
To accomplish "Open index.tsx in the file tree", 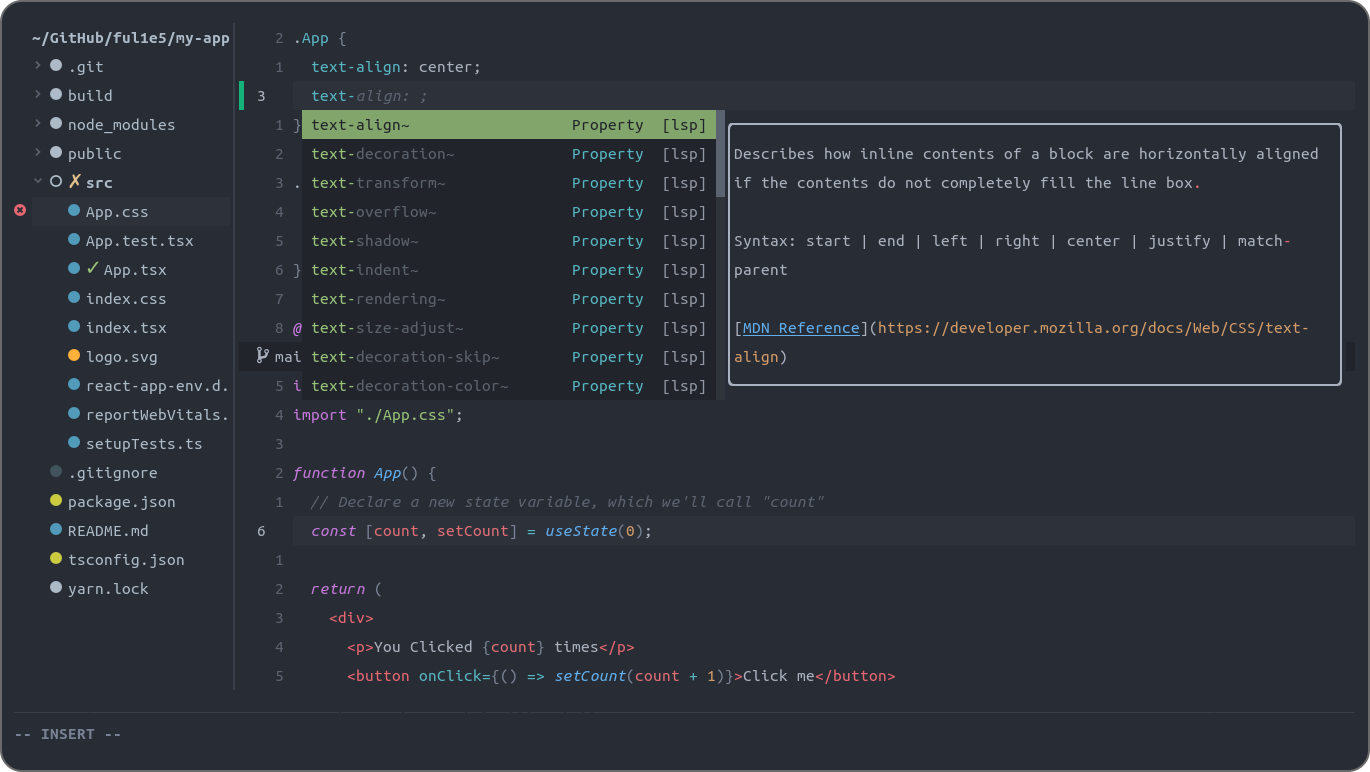I will (x=126, y=328).
